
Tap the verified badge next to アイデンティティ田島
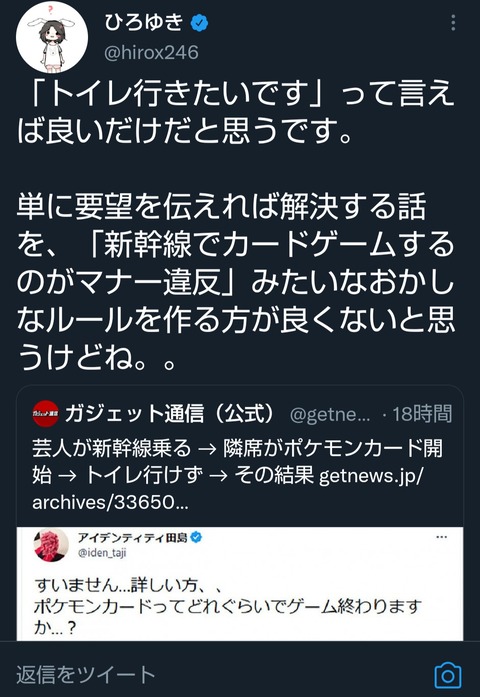pyautogui.click(x=196, y=537)
